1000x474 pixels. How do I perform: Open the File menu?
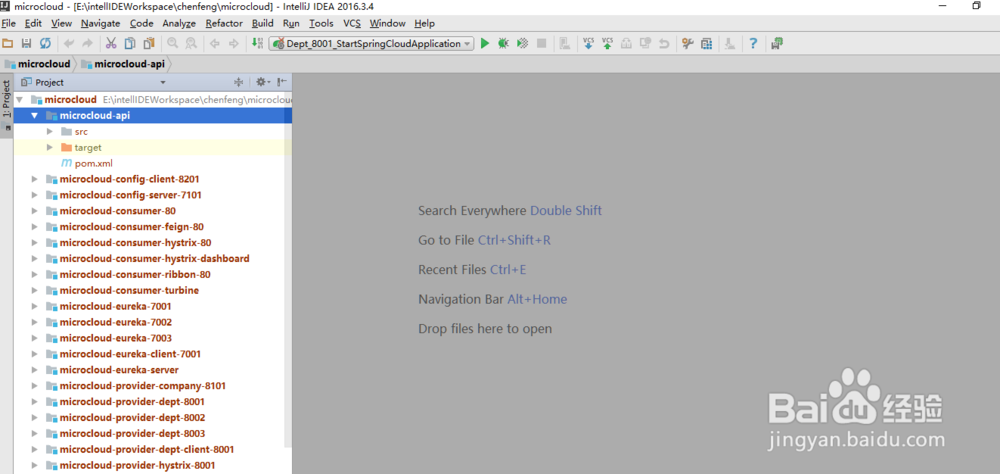click(x=9, y=24)
